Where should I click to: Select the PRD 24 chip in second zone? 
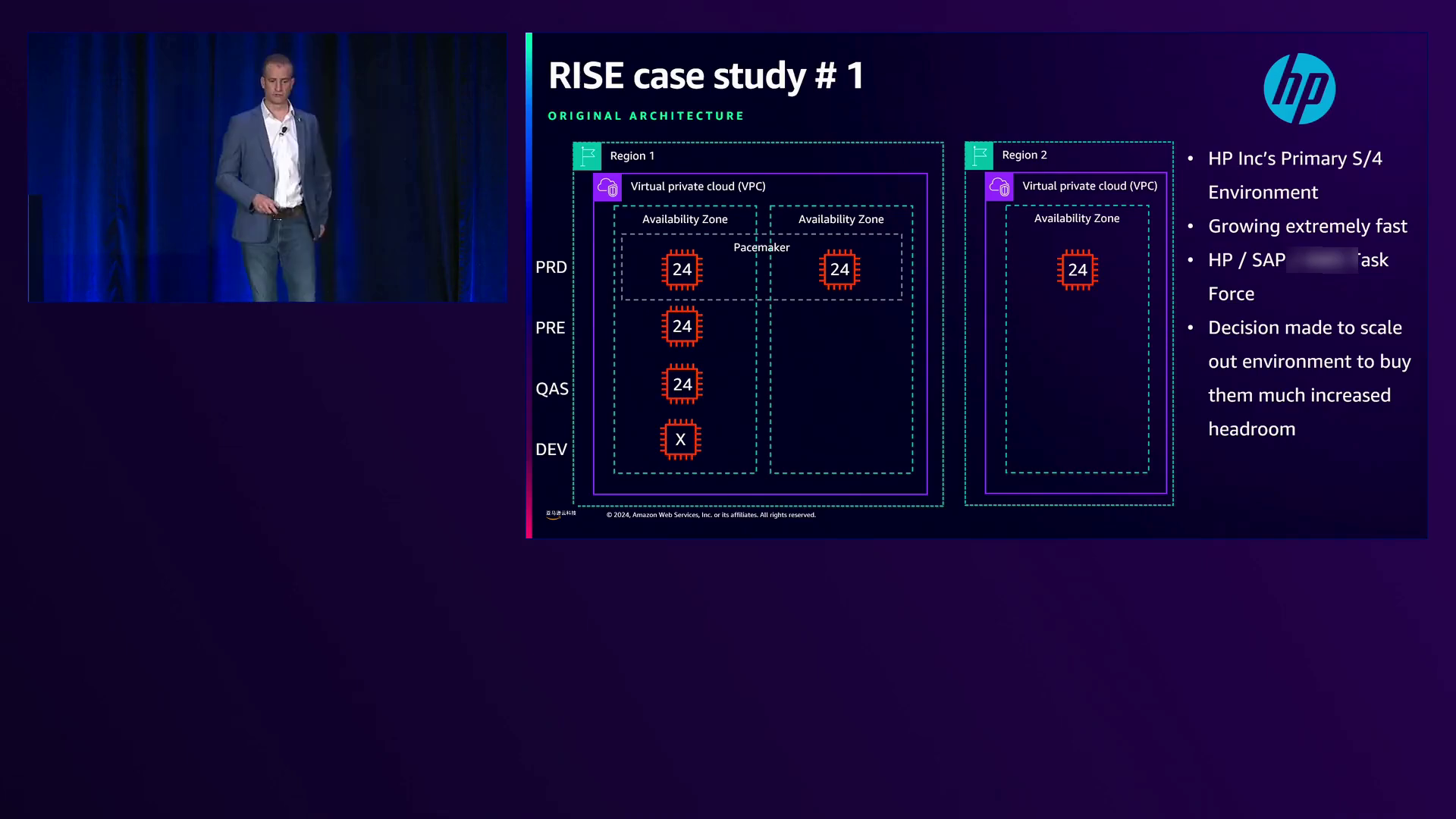click(x=839, y=270)
